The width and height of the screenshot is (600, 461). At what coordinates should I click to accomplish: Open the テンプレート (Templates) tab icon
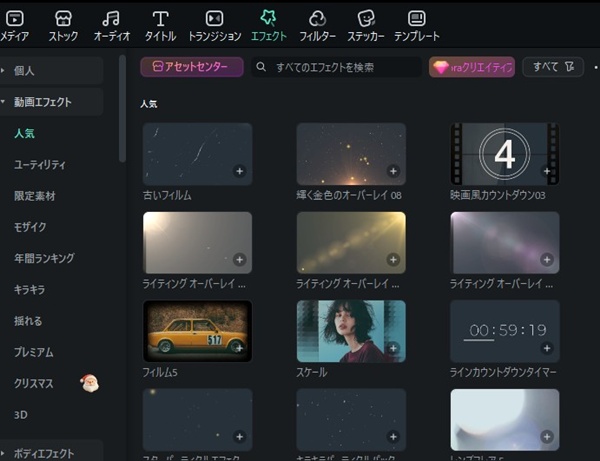[x=416, y=19]
